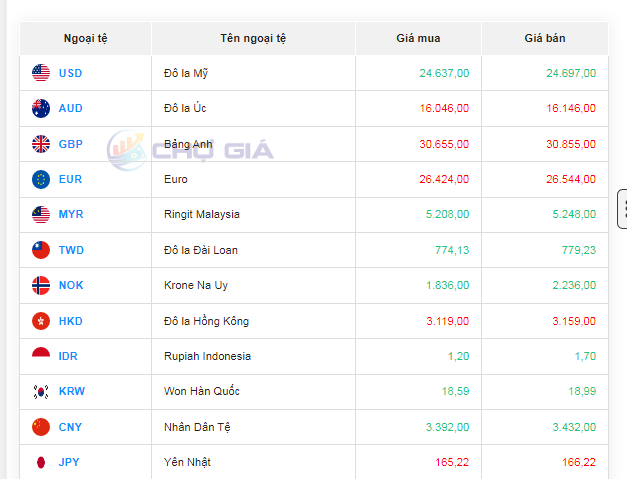627x479 pixels.
Task: Click the Norwegian flag icon
Action: point(41,285)
